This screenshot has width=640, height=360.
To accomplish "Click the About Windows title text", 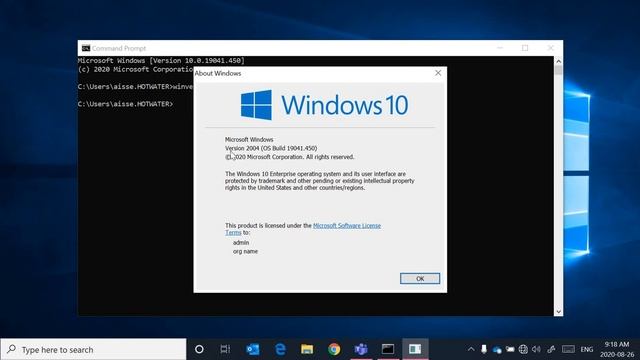I will pyautogui.click(x=218, y=73).
